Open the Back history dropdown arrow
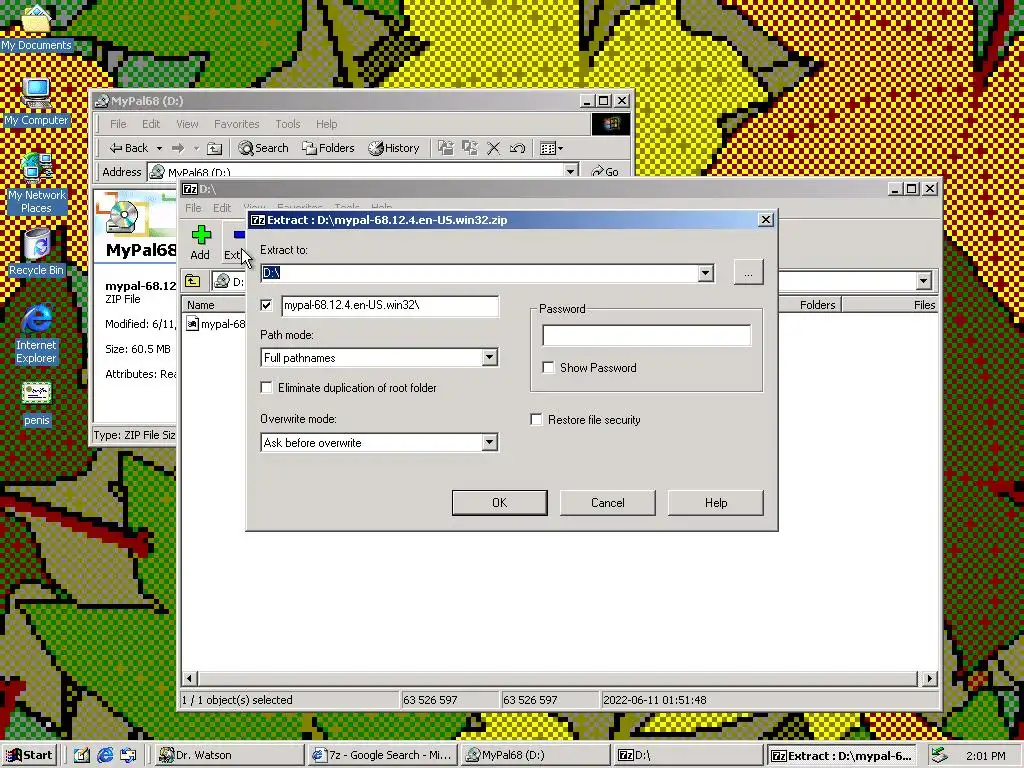 (x=159, y=148)
